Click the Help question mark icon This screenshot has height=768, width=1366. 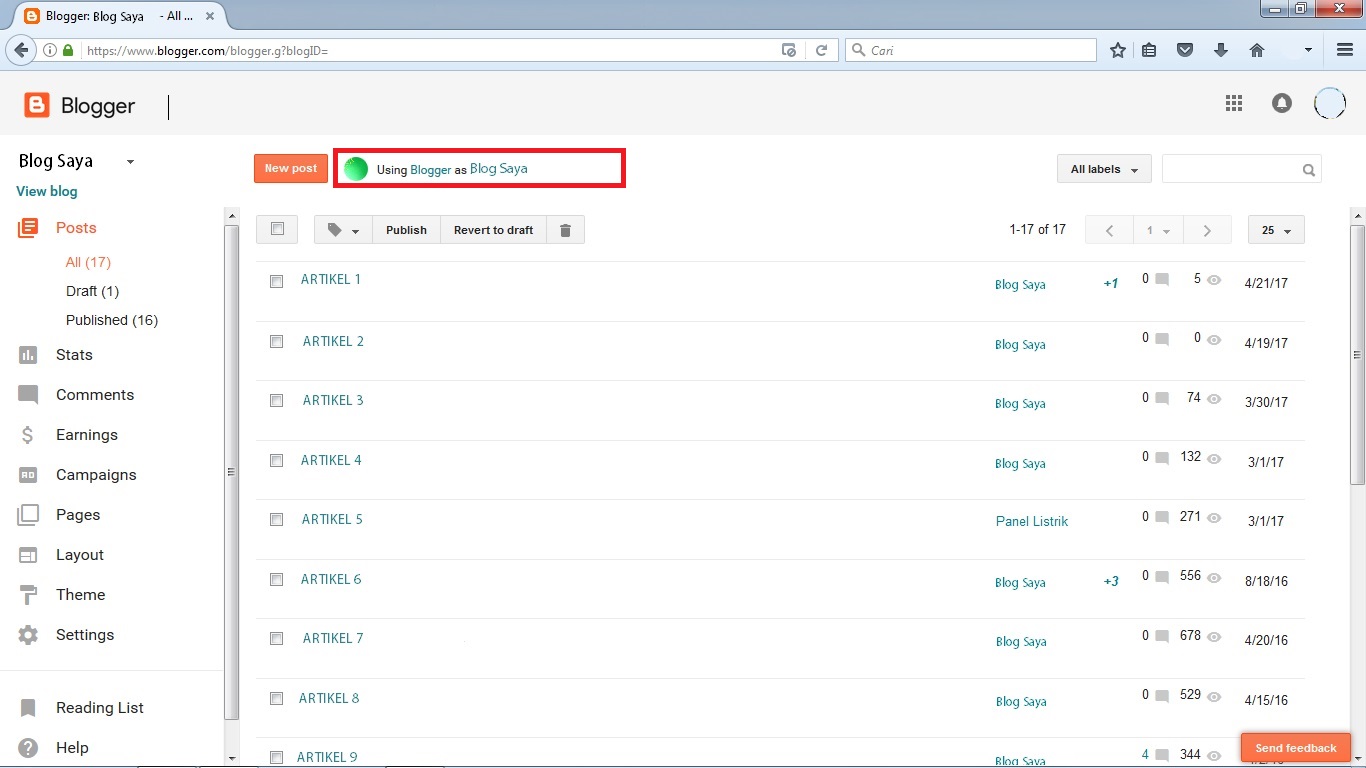28,748
